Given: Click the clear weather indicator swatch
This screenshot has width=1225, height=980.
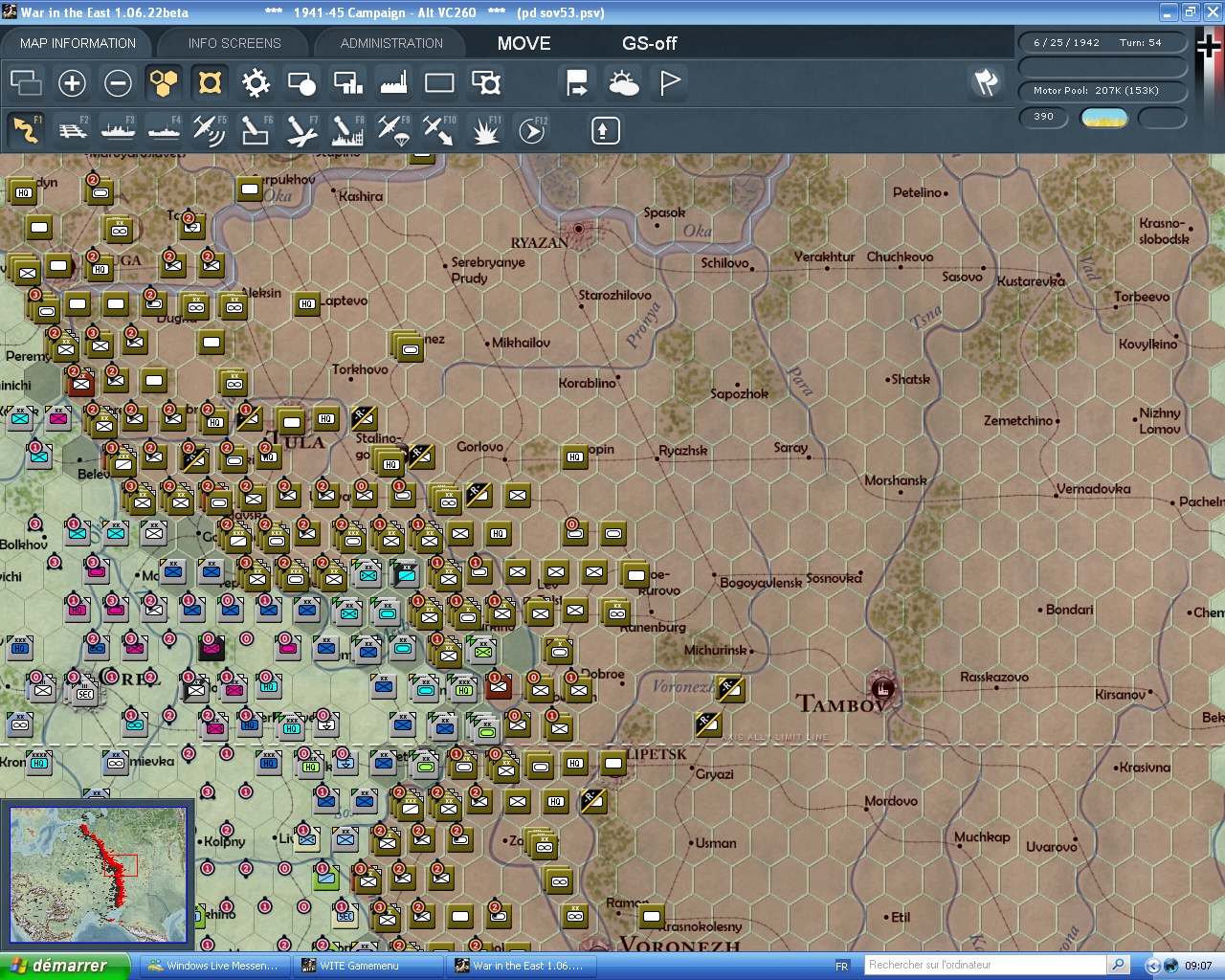Looking at the screenshot, I should 1103,118.
